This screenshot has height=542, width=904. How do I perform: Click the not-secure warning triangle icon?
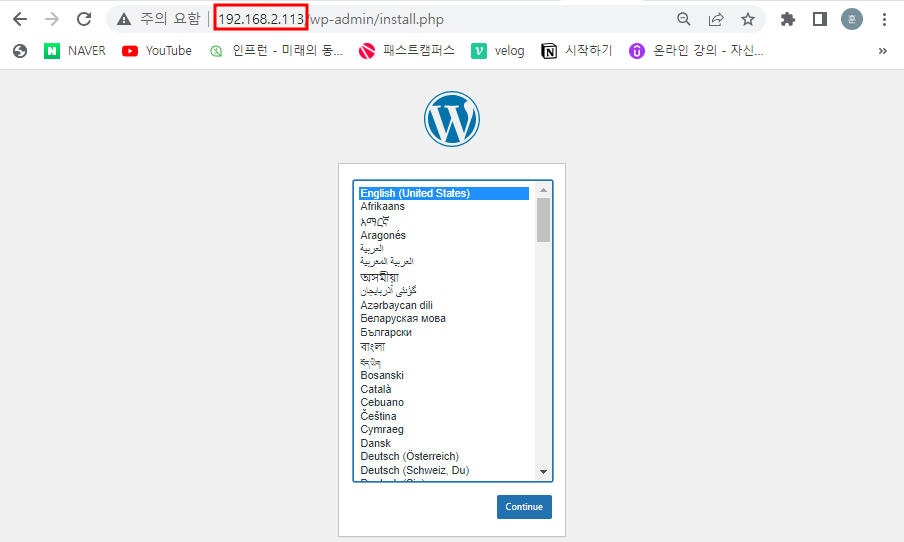tap(123, 20)
